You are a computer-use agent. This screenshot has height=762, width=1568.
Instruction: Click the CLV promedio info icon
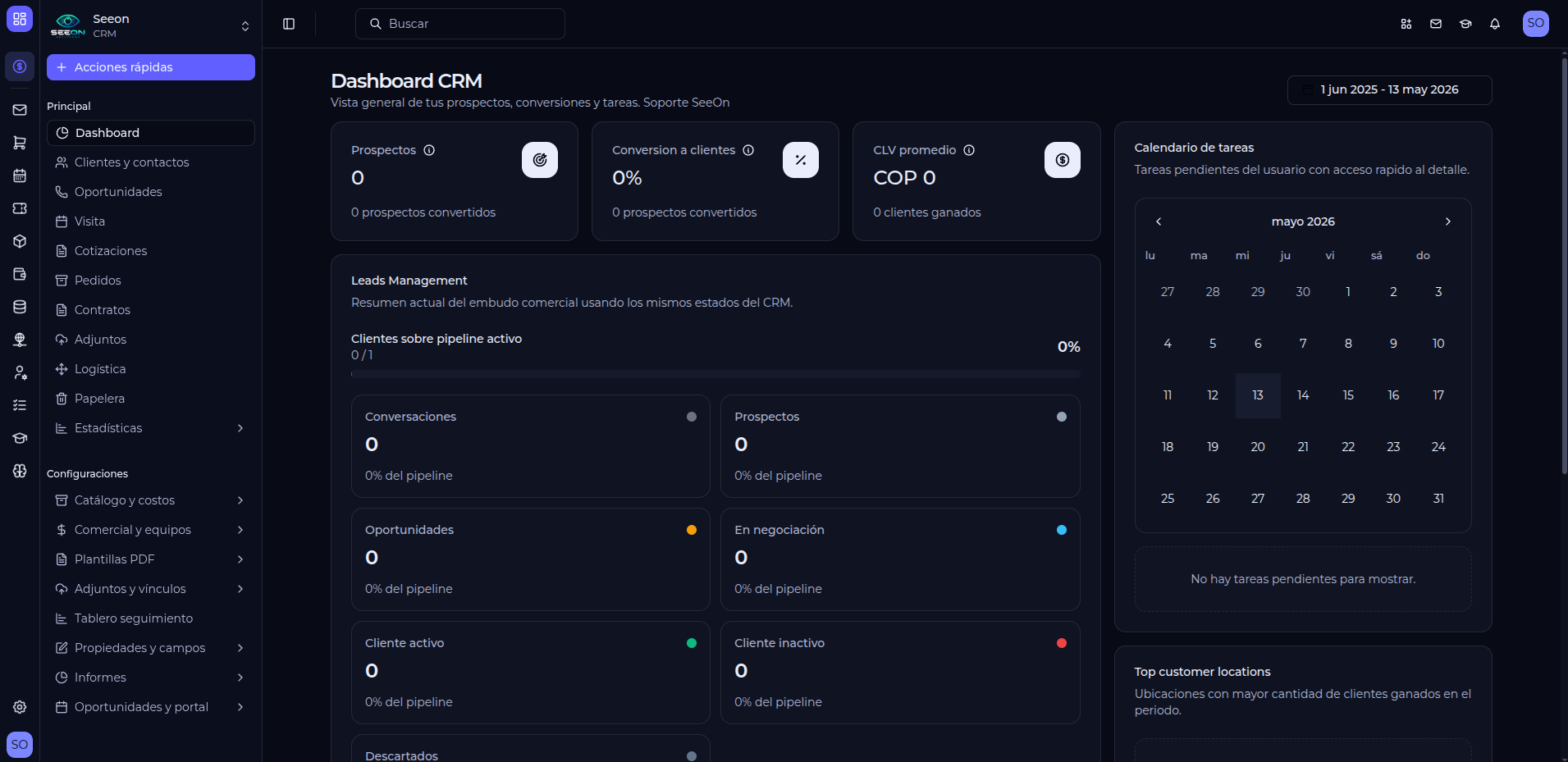tap(969, 150)
